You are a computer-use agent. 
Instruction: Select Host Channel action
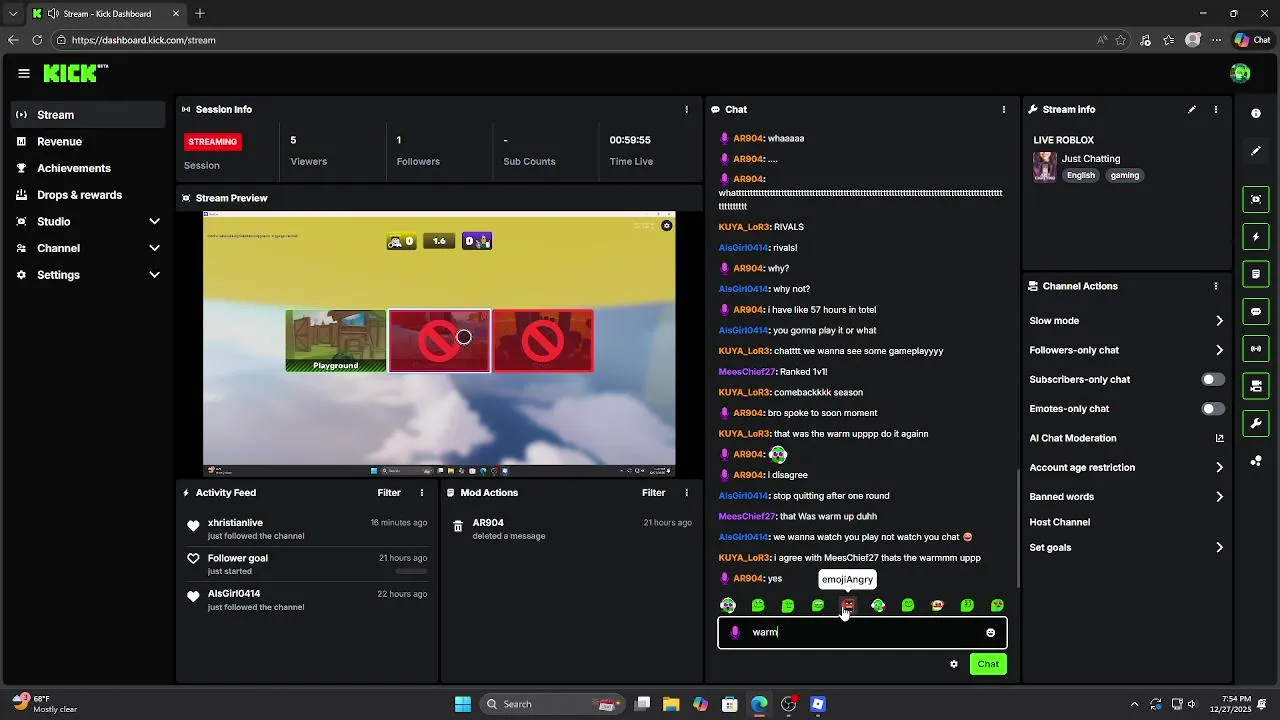[x=1060, y=522]
